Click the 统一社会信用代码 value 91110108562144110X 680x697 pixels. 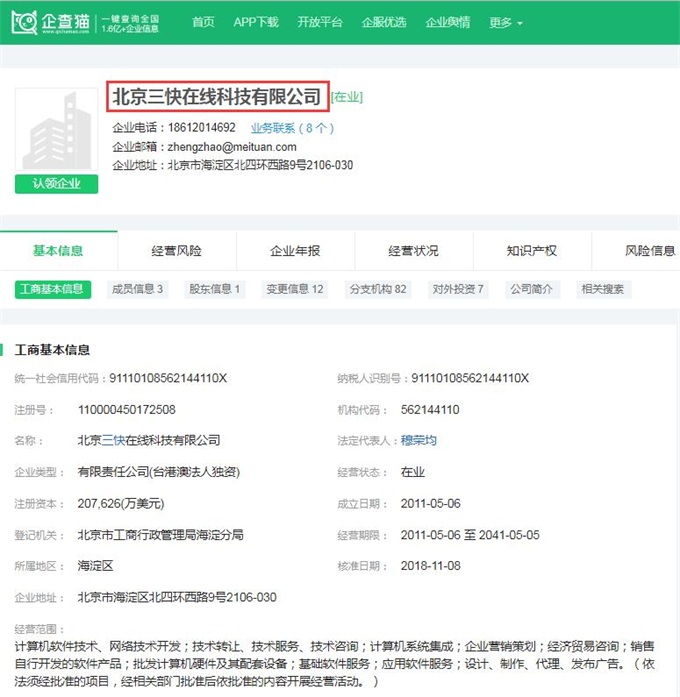(x=168, y=378)
